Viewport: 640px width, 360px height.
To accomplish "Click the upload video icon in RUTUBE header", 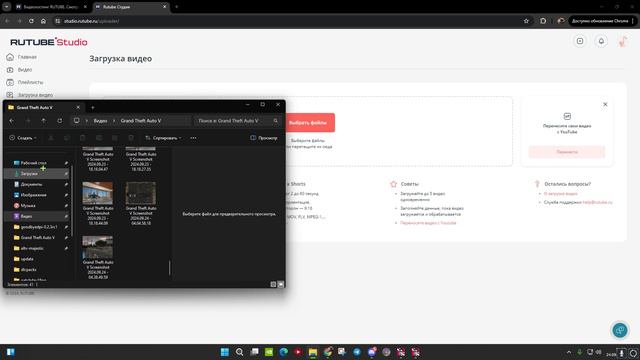I will coord(580,41).
